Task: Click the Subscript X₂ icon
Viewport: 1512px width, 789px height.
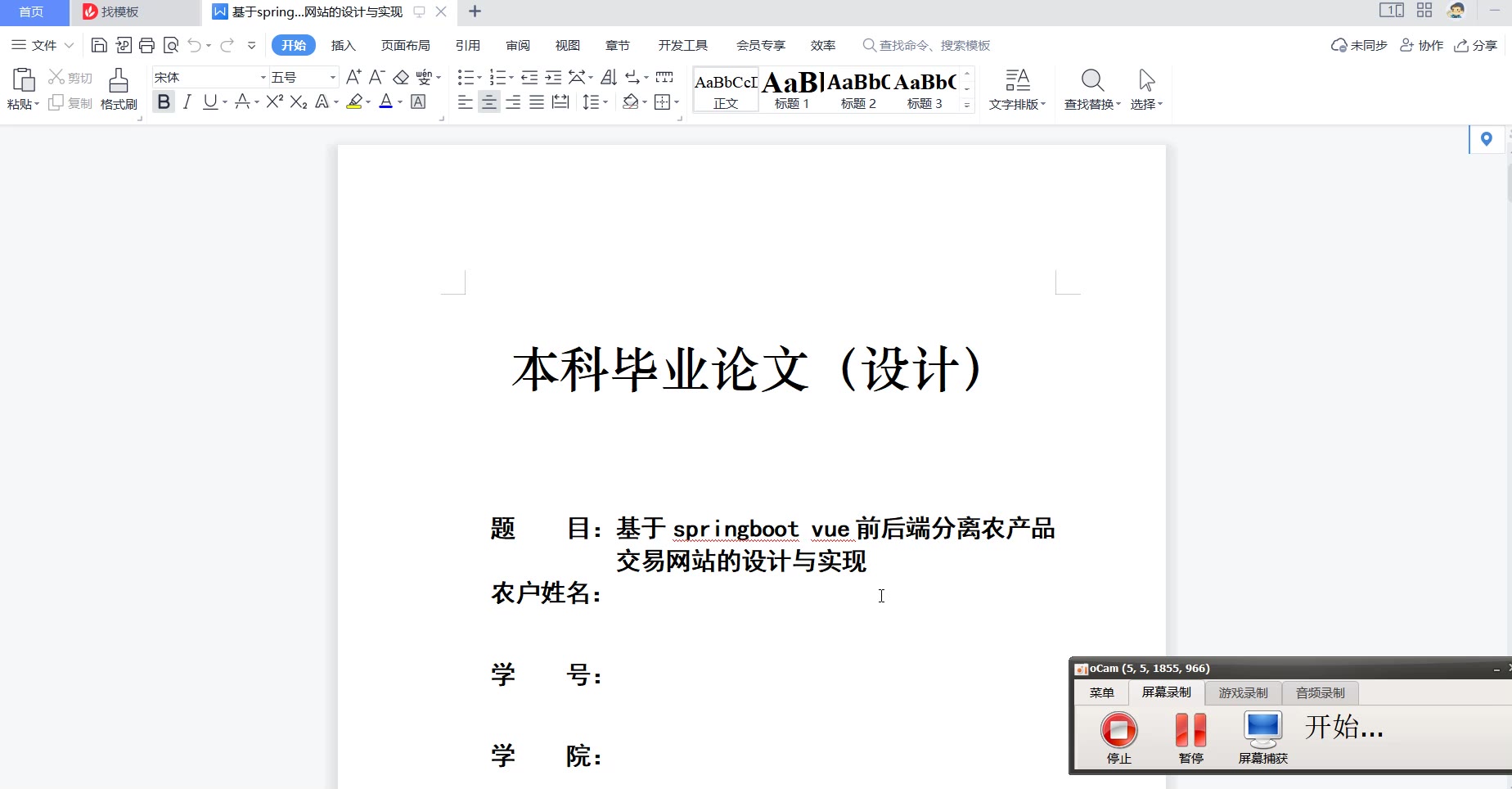Action: coord(299,101)
